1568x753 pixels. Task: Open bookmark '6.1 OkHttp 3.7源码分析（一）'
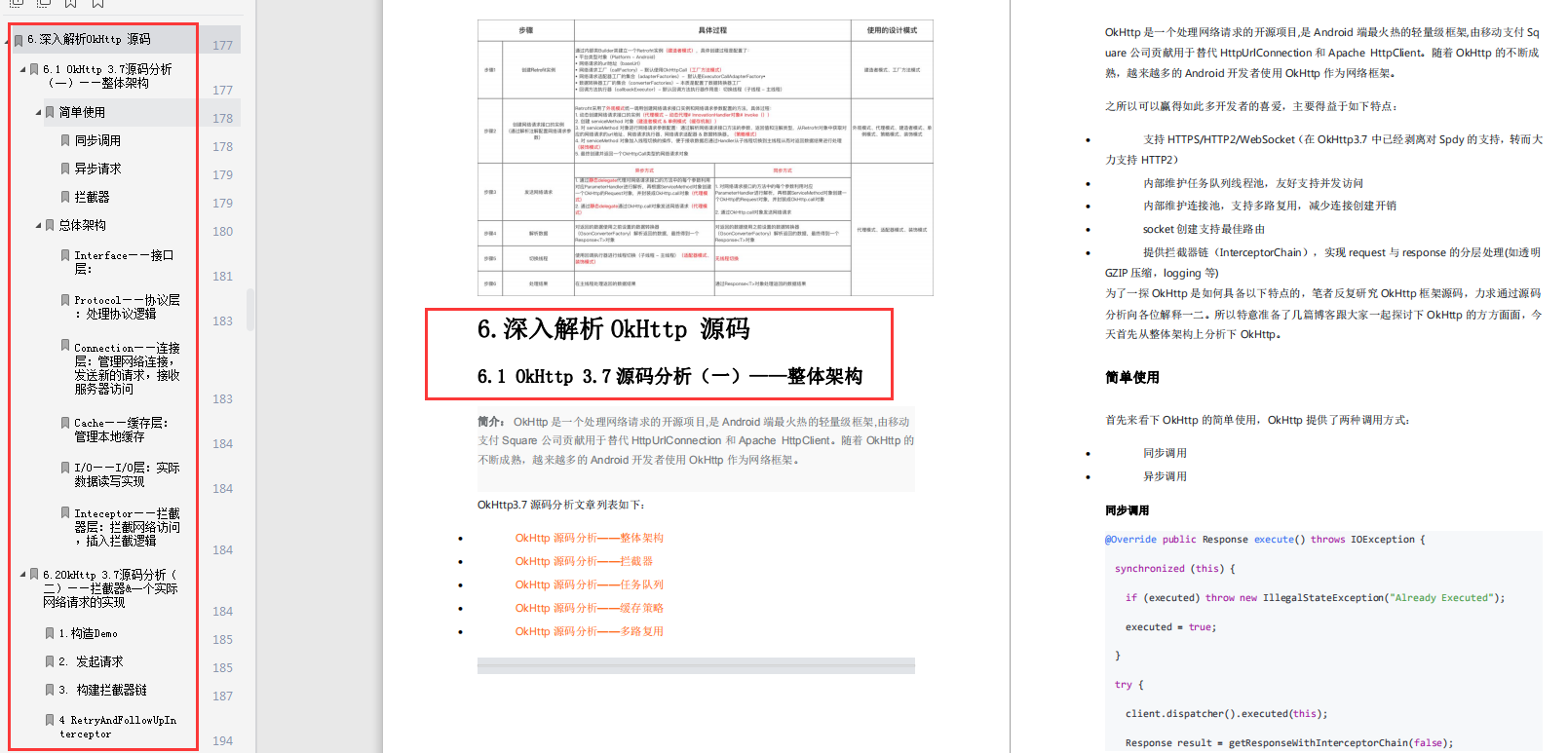point(107,76)
